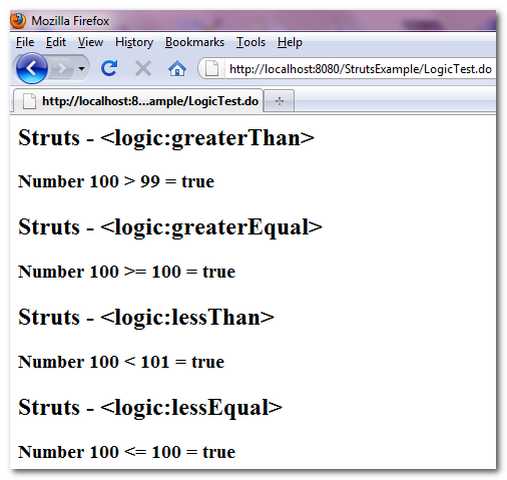Open the View menu
This screenshot has width=507, height=480.
click(x=90, y=42)
